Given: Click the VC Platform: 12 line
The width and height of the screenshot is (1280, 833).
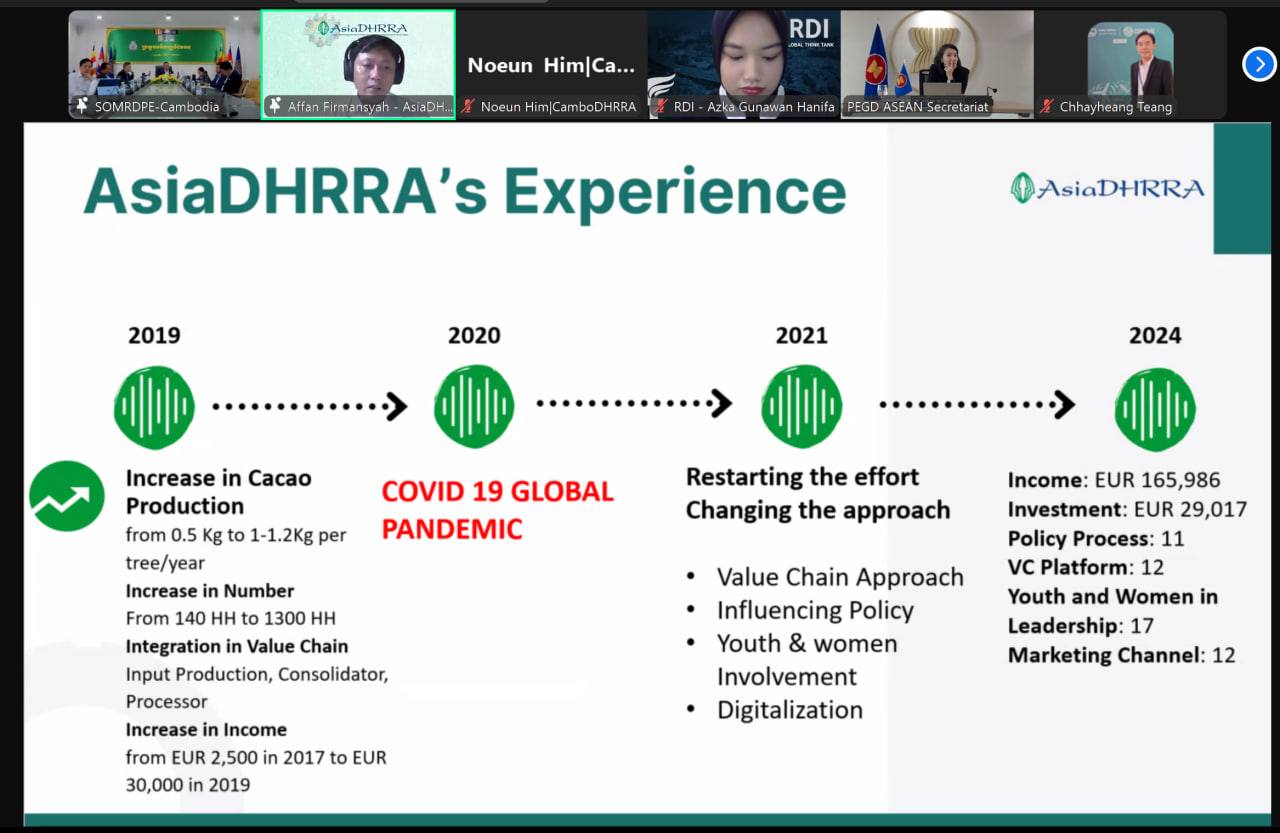Looking at the screenshot, I should tap(1086, 567).
